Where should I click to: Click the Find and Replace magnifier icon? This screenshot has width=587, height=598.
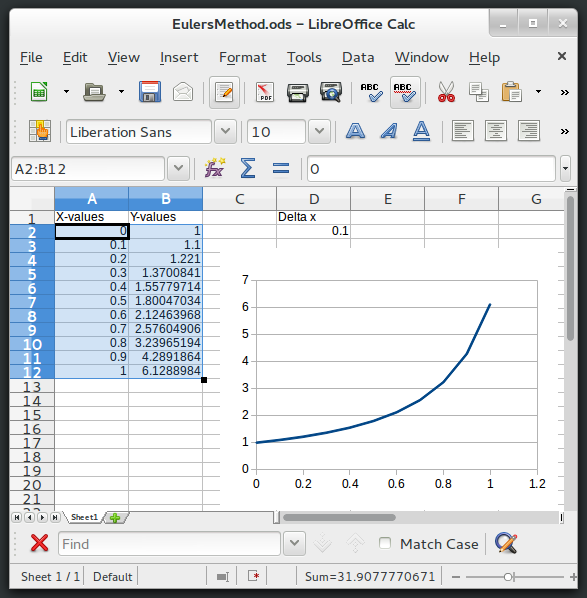(x=506, y=543)
